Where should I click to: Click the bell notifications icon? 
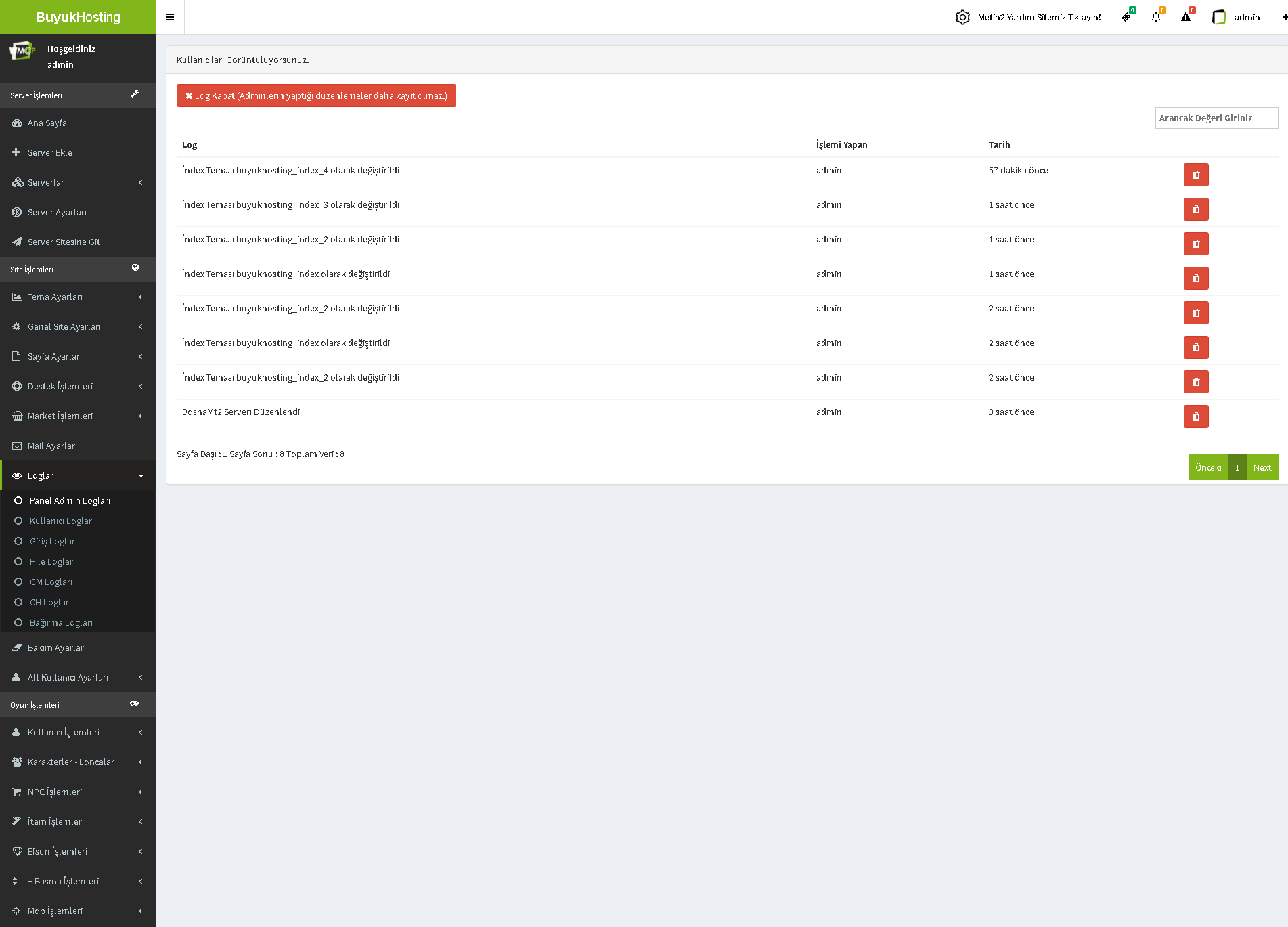[1156, 17]
